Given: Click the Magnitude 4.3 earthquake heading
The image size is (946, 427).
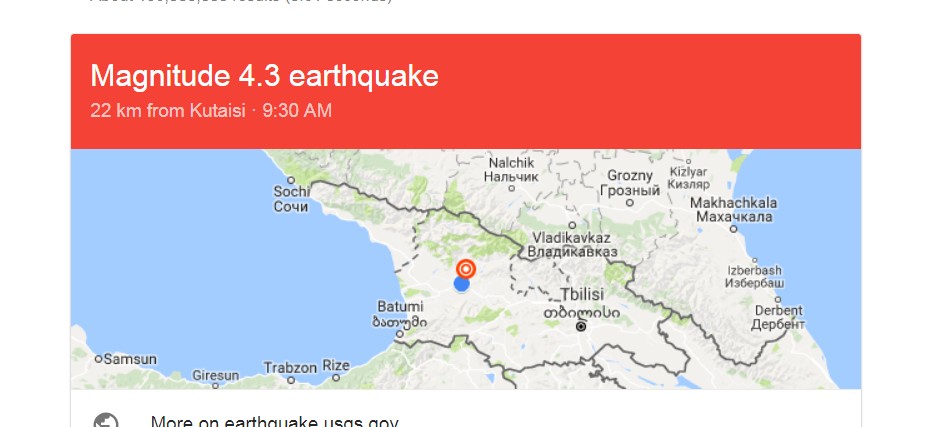Looking at the screenshot, I should pos(264,76).
